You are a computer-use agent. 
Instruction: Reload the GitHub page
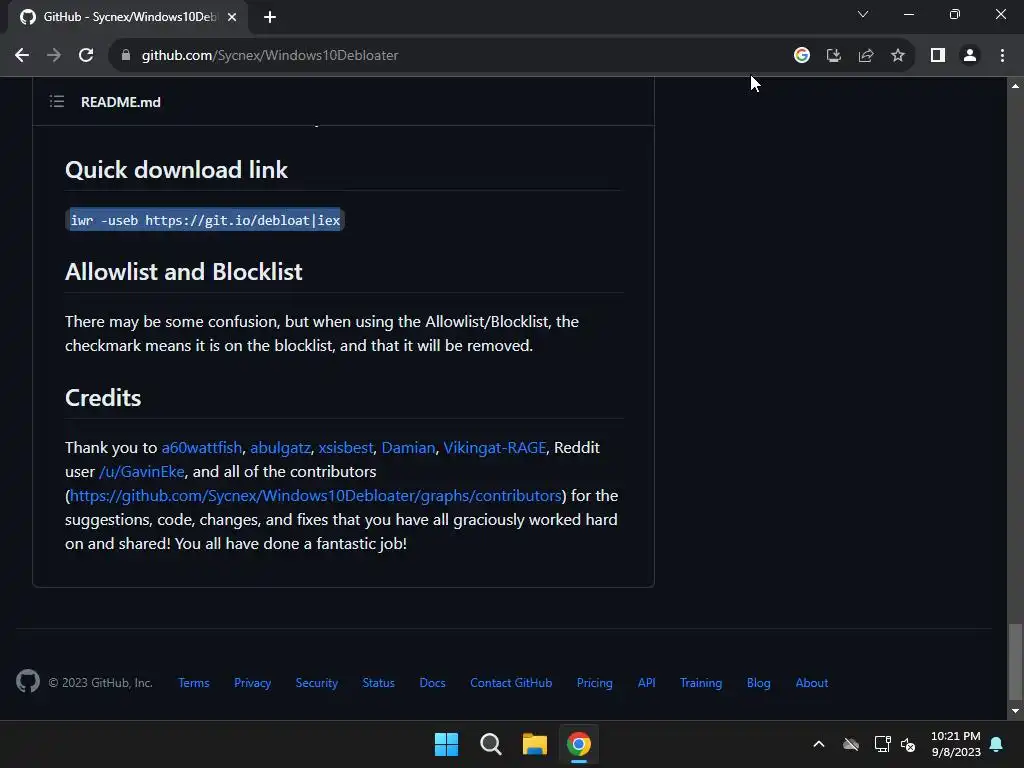pos(86,56)
